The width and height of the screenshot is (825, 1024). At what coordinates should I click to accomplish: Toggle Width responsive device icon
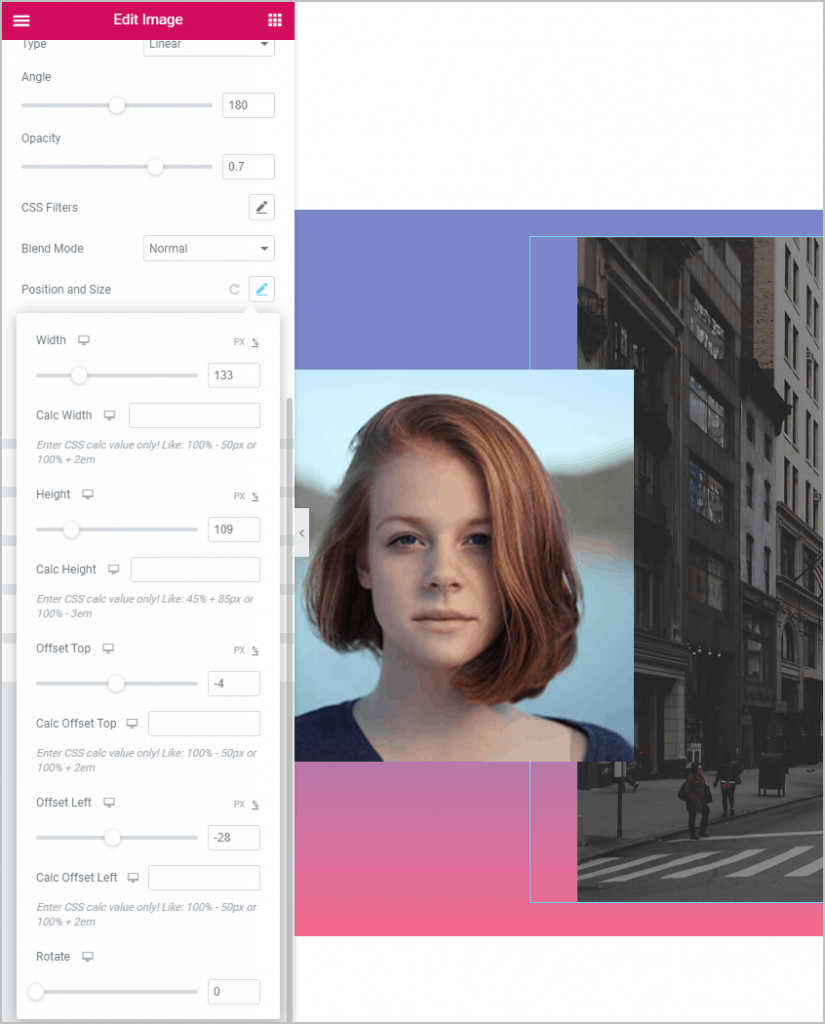point(84,340)
